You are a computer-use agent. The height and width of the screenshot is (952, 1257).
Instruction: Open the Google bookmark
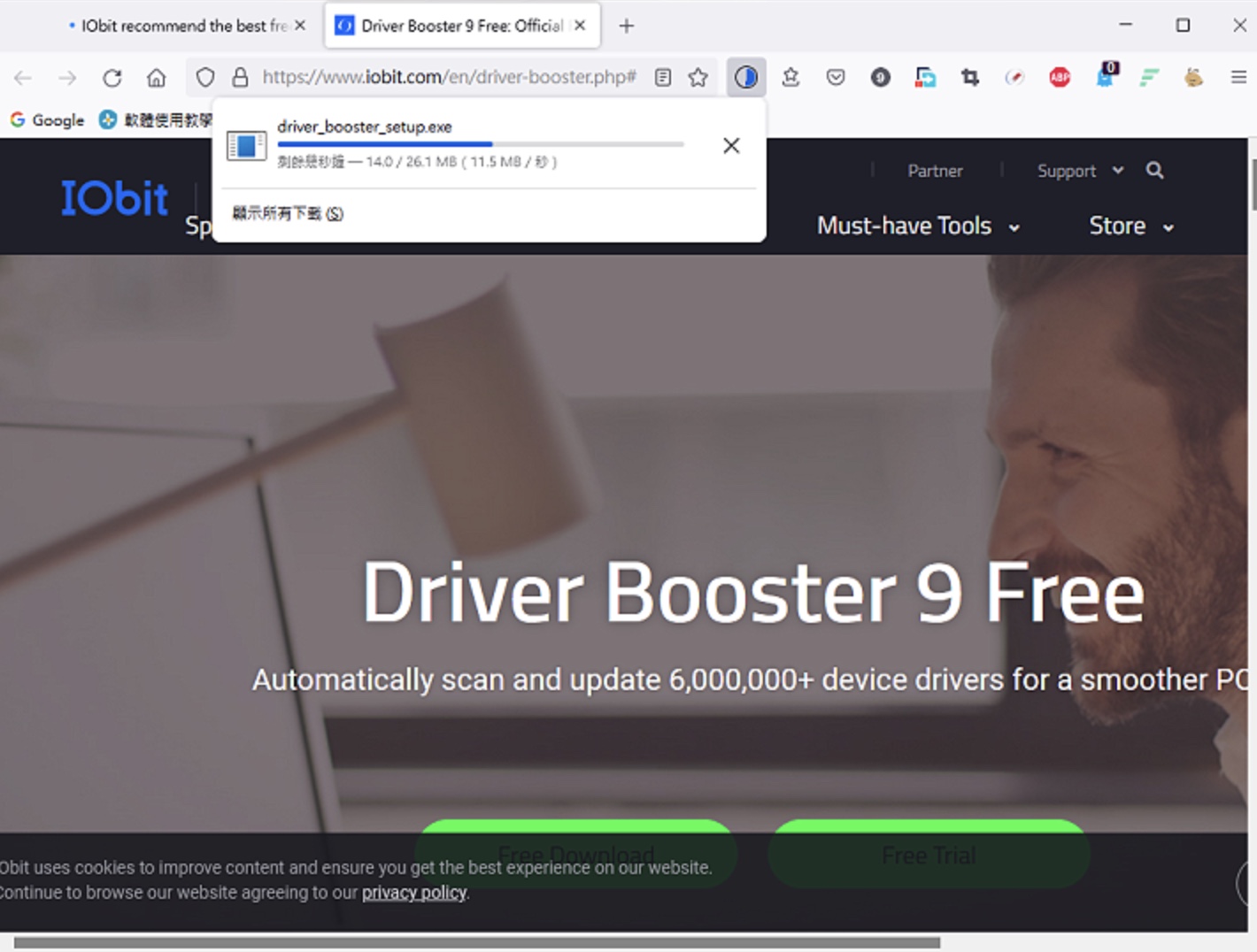47,119
